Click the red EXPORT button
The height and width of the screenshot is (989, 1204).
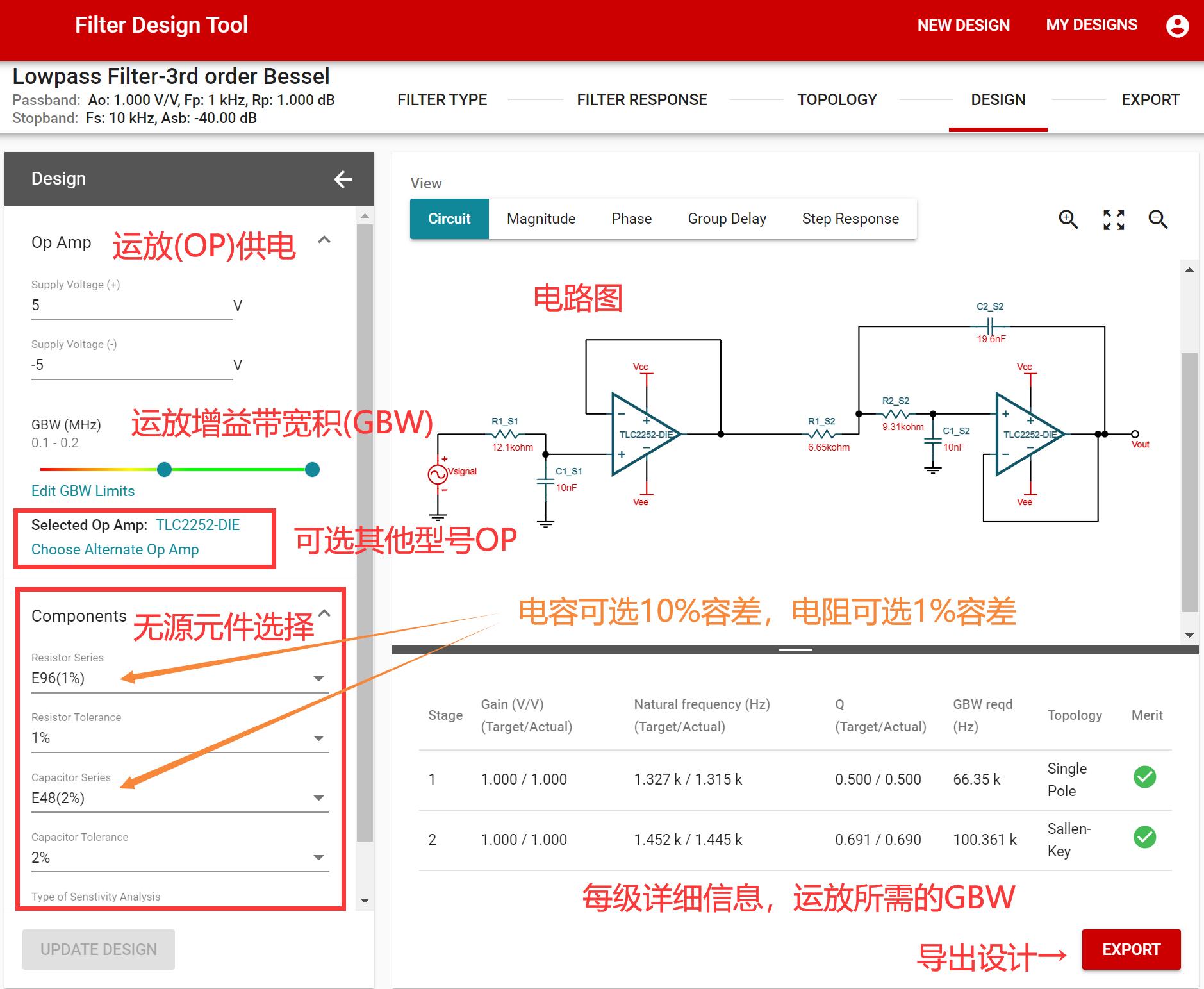[1131, 949]
